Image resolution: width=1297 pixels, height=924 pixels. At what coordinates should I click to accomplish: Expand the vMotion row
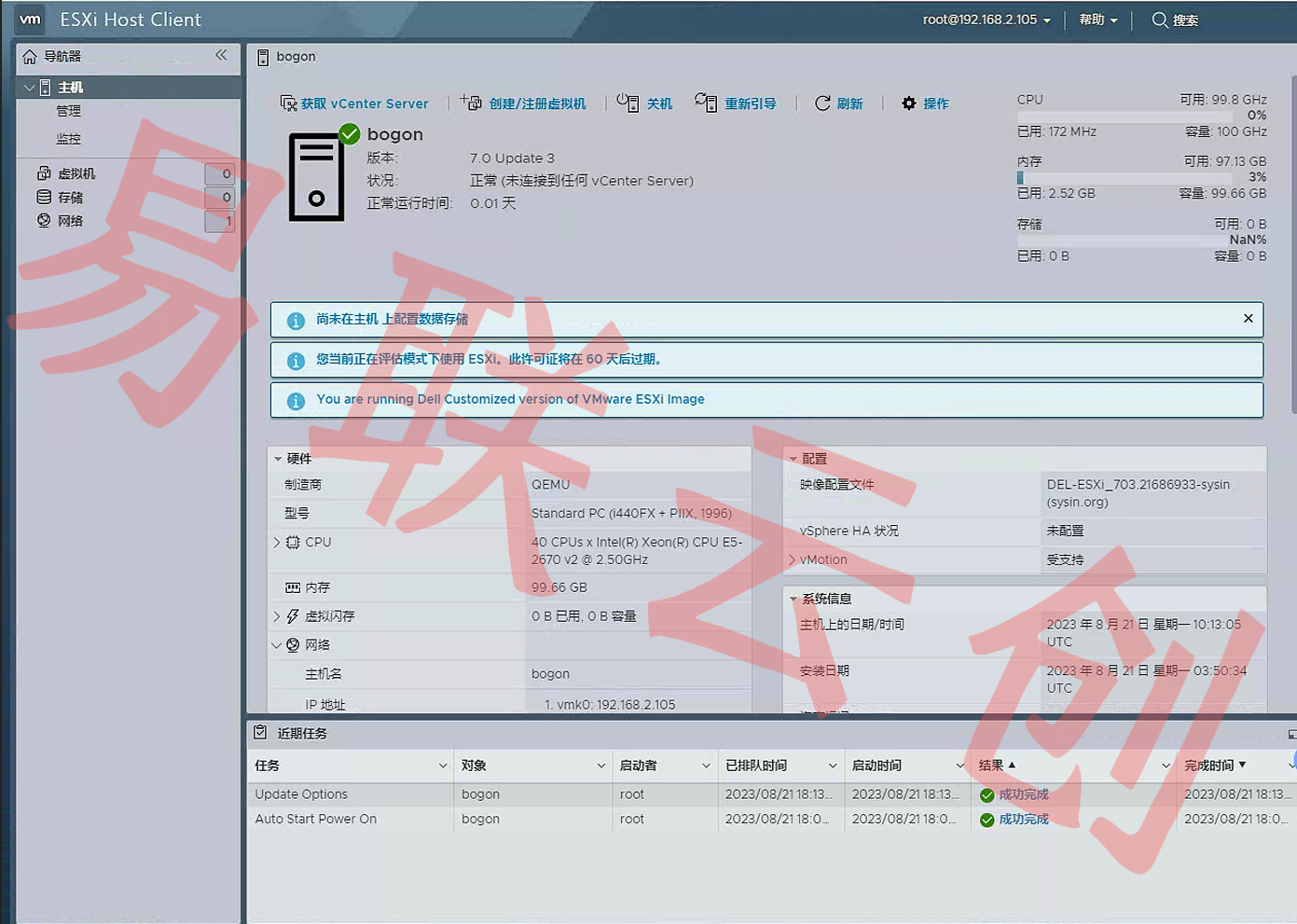793,559
